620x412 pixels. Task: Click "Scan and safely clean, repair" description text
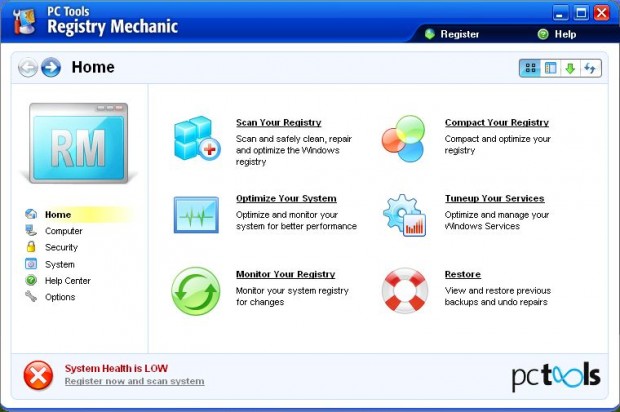click(x=294, y=139)
